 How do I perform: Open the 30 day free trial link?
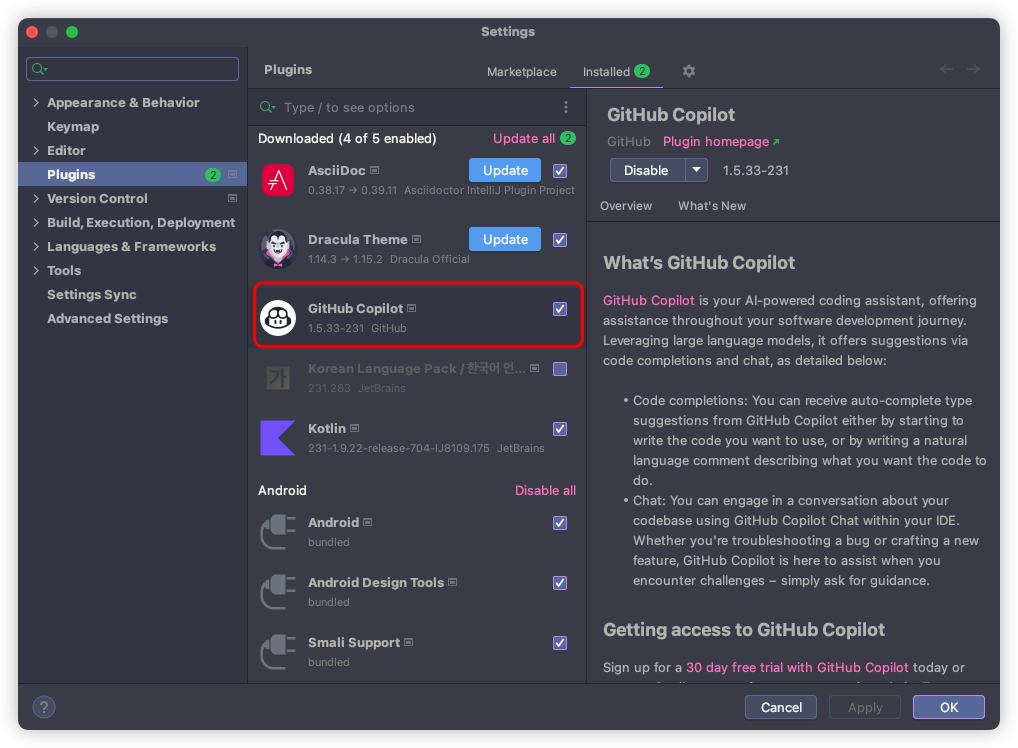797,667
